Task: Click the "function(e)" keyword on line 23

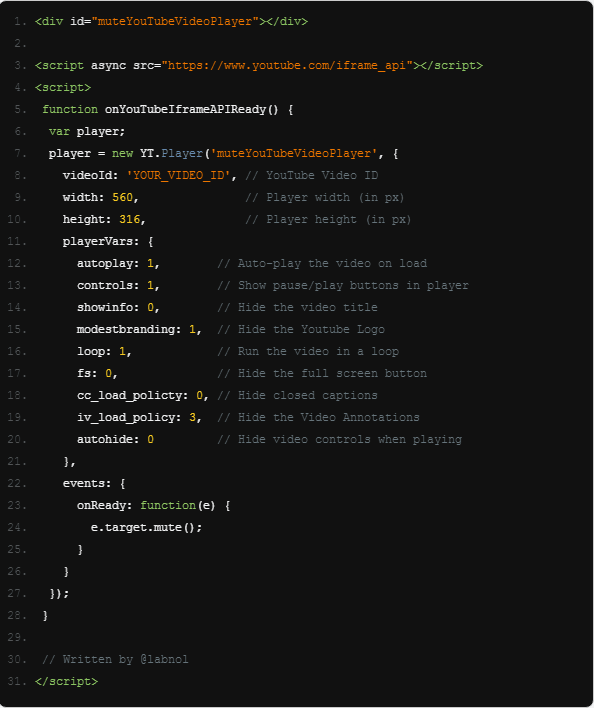Action: click(178, 505)
